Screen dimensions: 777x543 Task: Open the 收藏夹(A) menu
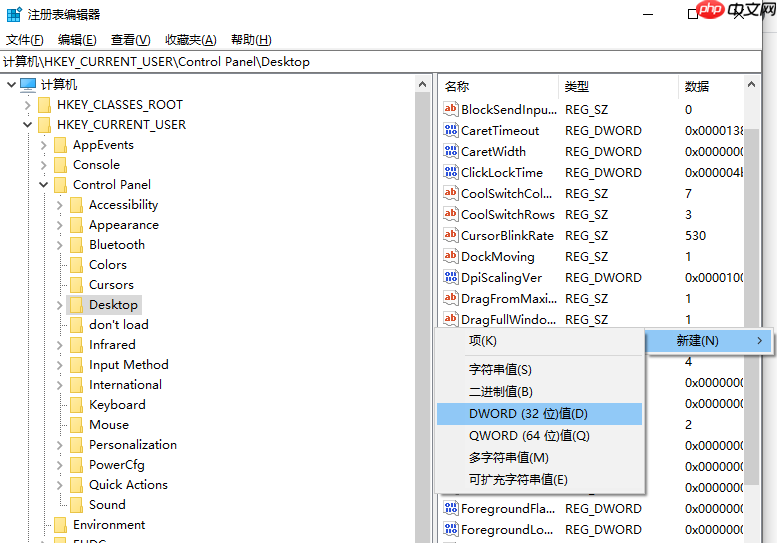(191, 40)
